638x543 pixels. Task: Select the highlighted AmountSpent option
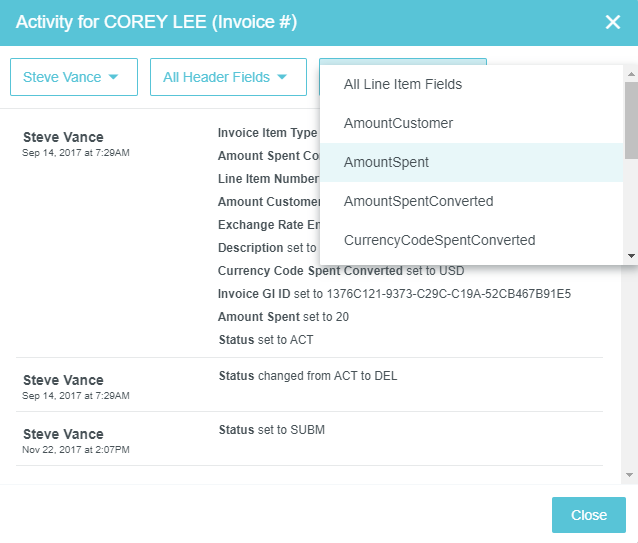(386, 162)
